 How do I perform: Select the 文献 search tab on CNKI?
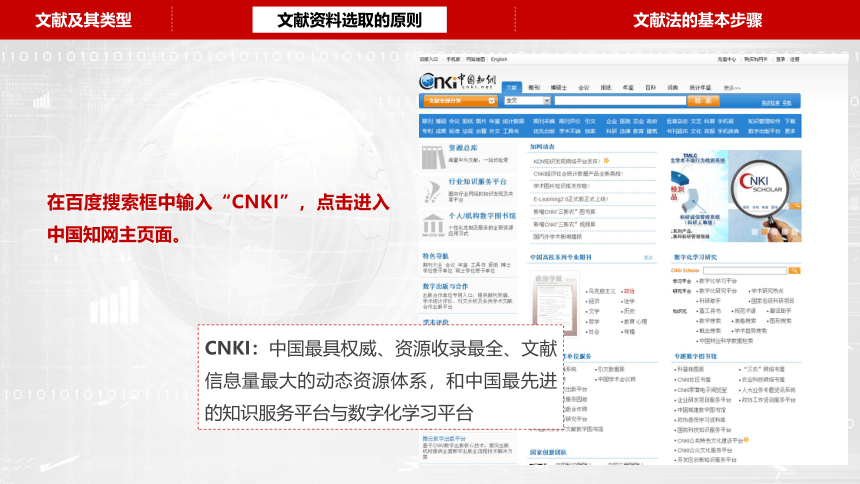tap(512, 88)
